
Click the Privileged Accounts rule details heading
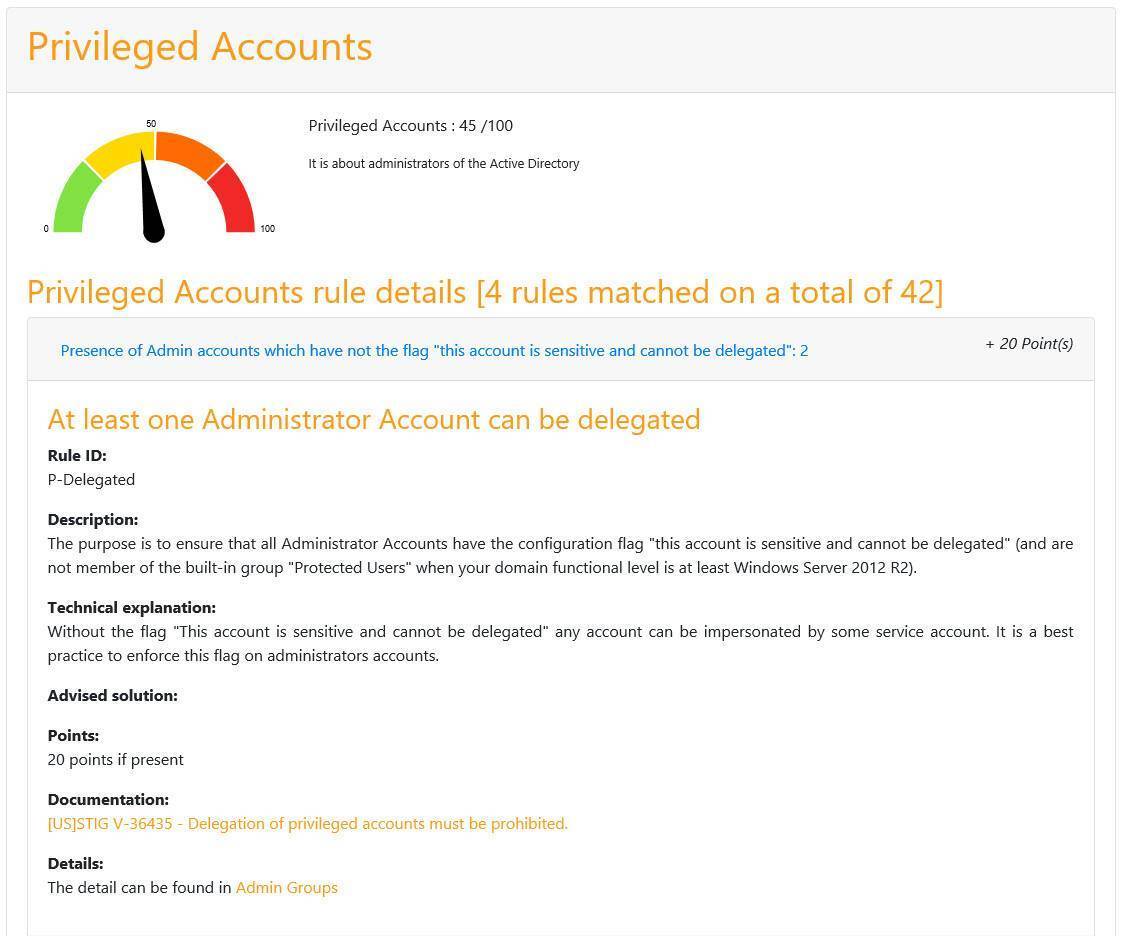(485, 292)
